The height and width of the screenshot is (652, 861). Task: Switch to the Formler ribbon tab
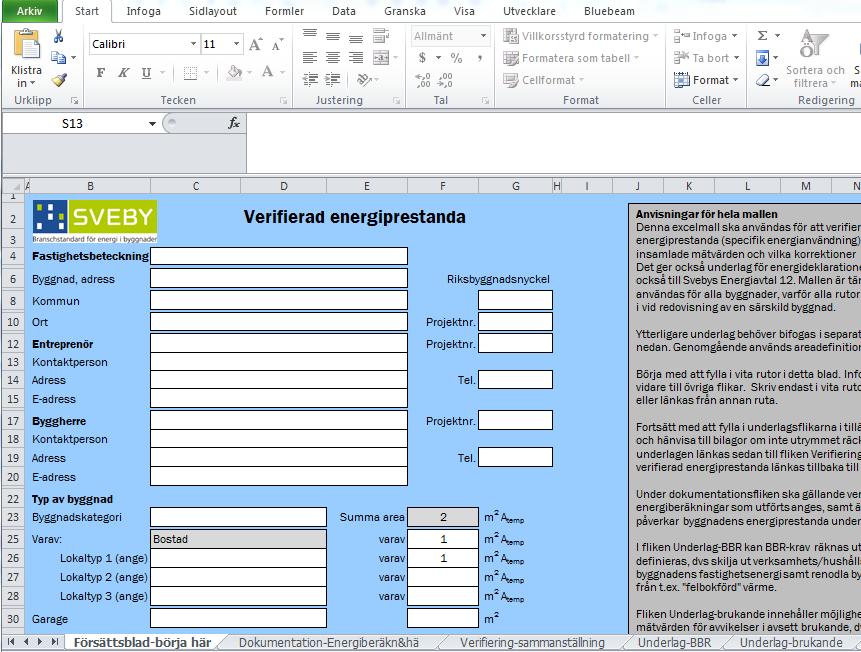[284, 11]
